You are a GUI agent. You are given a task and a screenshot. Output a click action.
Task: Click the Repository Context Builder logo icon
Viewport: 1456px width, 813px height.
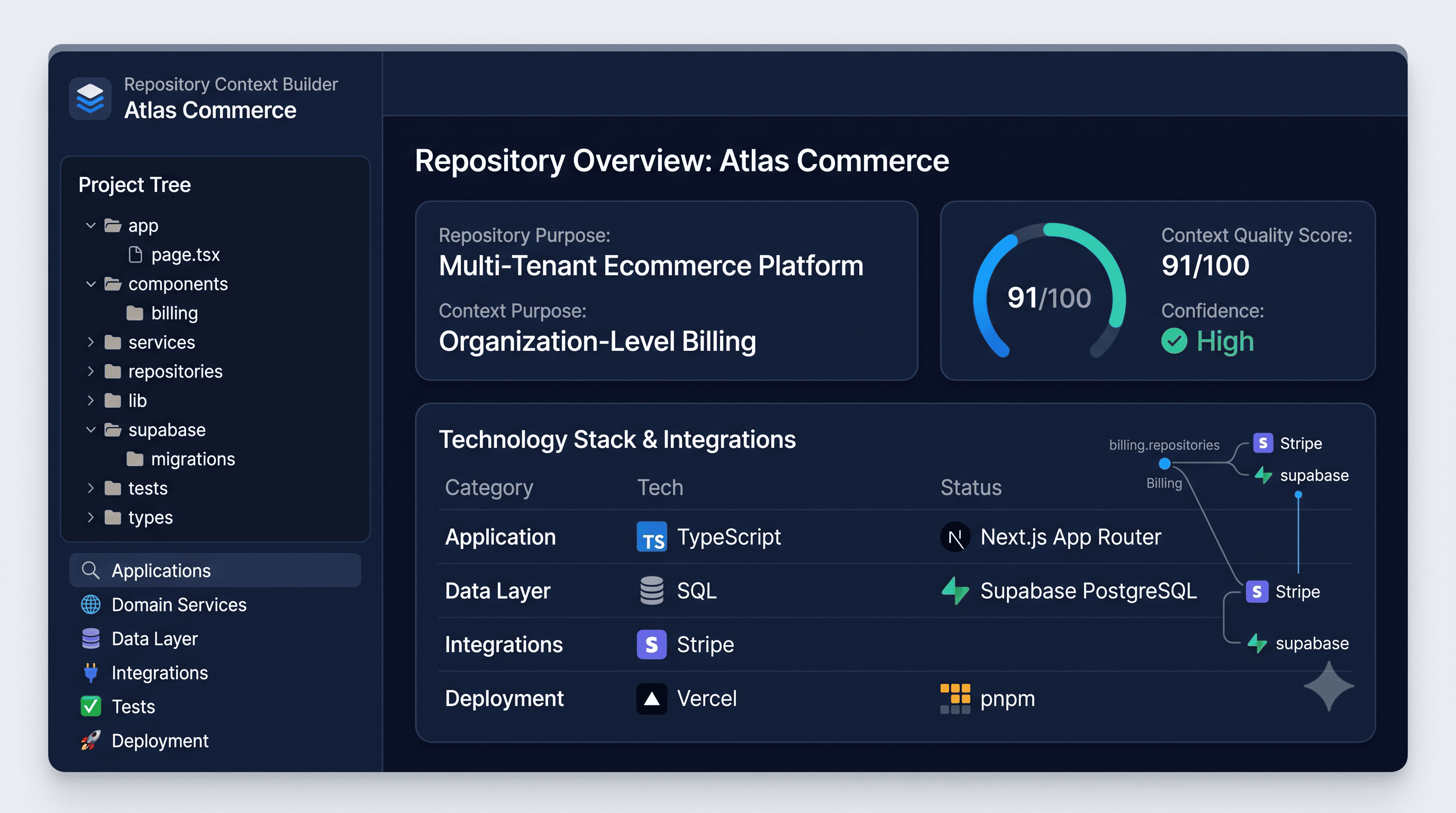(x=90, y=98)
